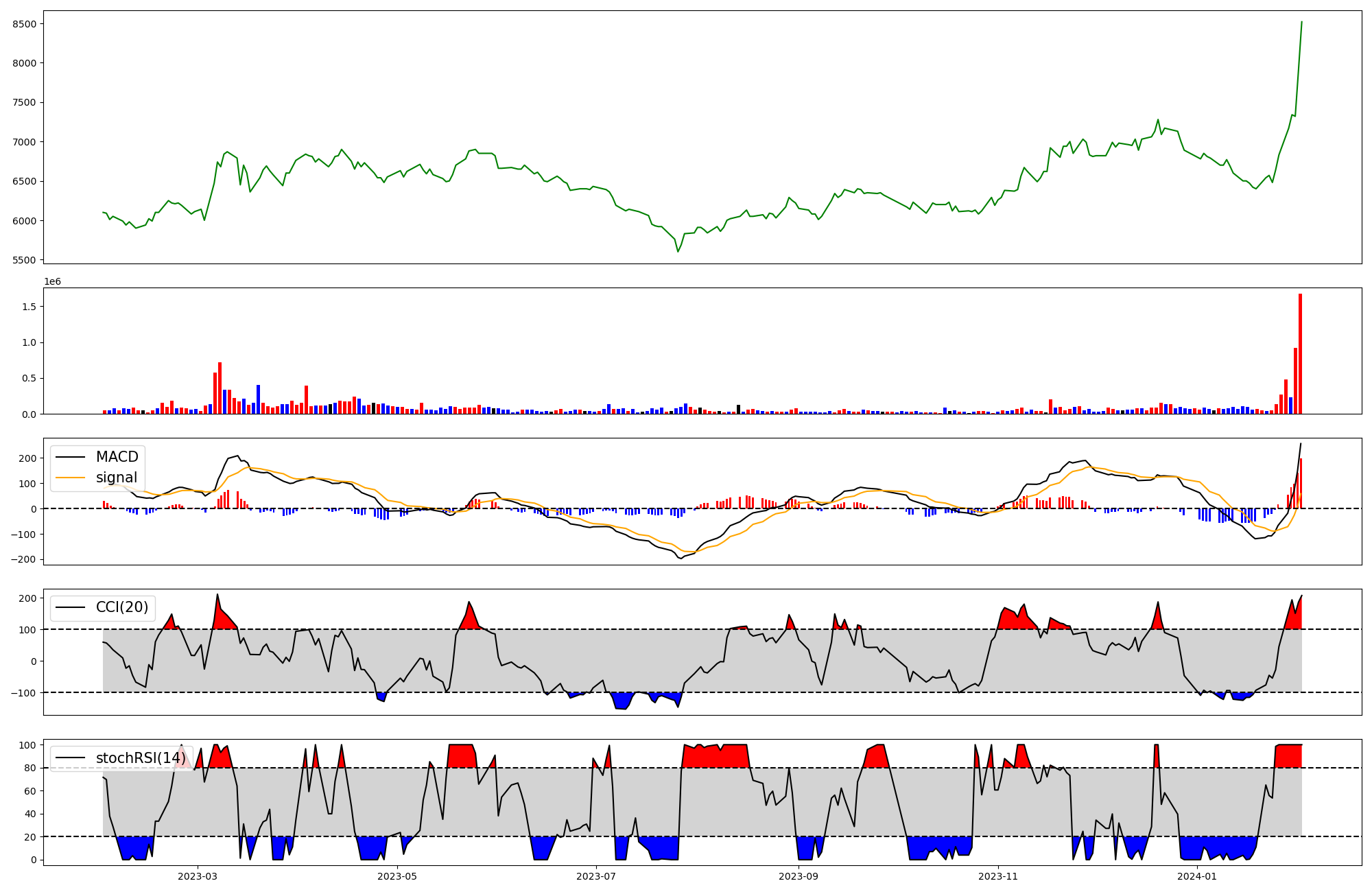Click the orange signal line swatch in legend
This screenshot has height=892, width=1372.
click(70, 478)
